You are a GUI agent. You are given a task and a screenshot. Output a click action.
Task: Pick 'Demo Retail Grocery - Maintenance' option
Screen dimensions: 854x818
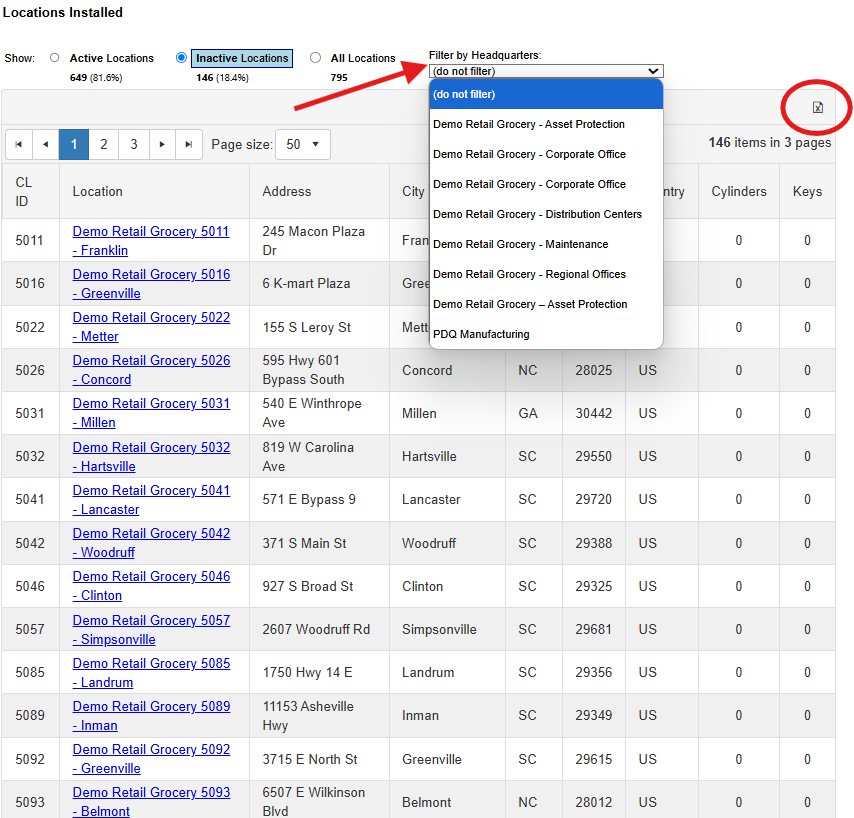546,244
